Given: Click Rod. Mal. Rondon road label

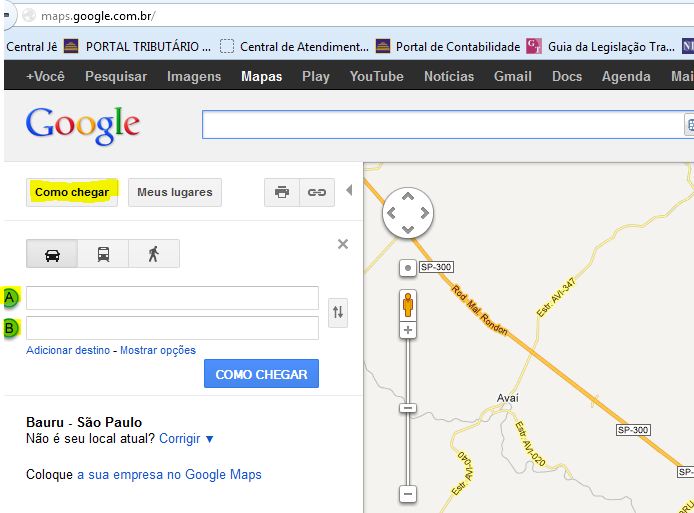Looking at the screenshot, I should (479, 310).
